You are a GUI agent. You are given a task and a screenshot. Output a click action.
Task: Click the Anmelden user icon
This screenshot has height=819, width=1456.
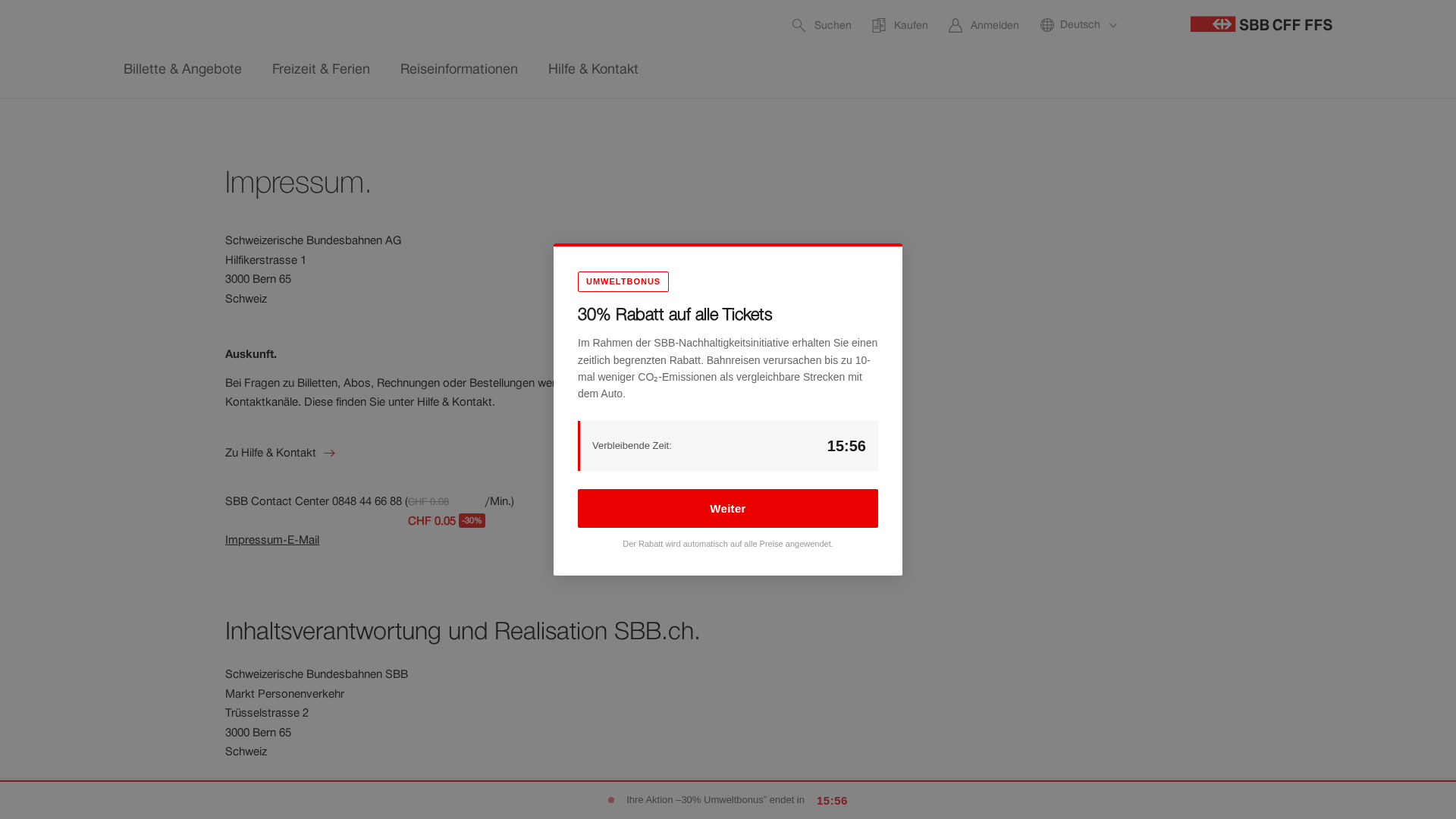coord(955,26)
